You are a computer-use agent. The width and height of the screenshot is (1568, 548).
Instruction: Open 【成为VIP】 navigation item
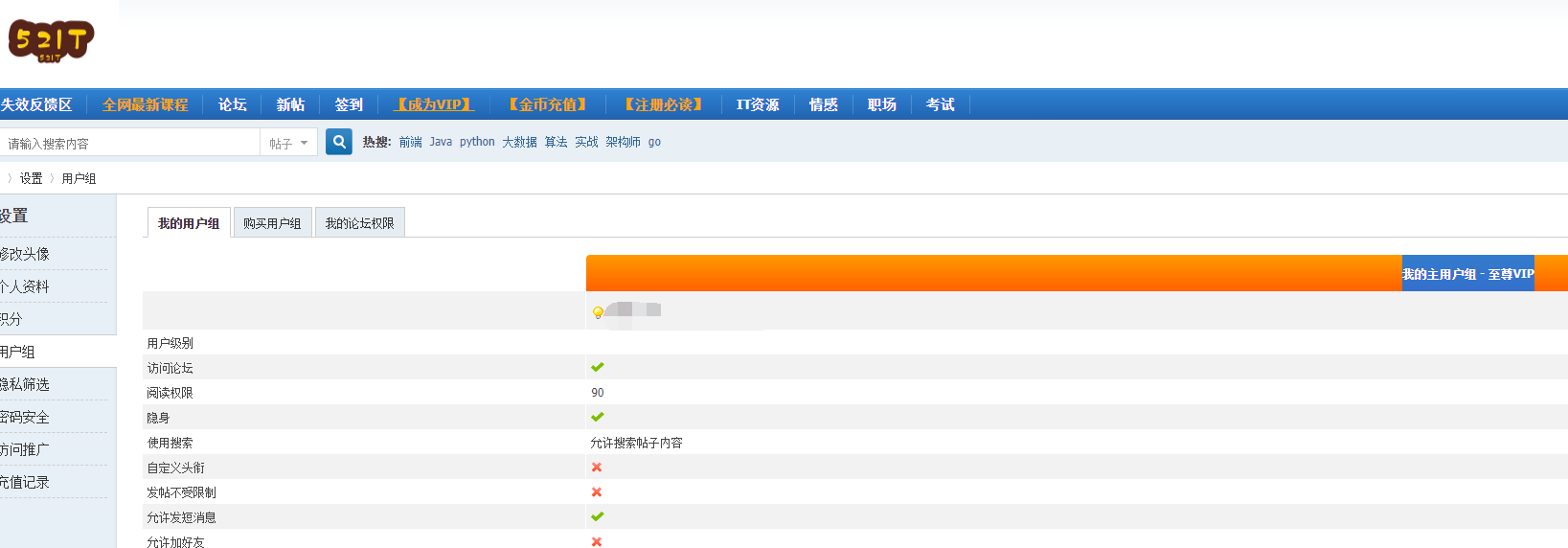pos(434,104)
